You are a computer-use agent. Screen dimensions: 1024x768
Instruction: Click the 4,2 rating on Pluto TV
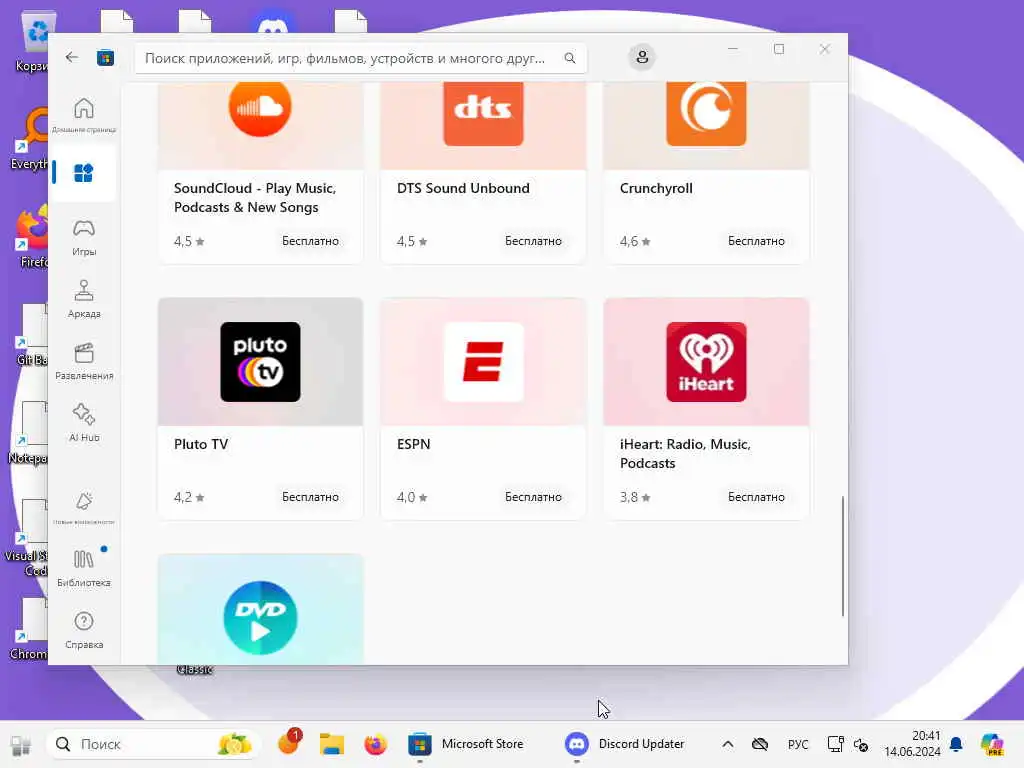pos(189,498)
